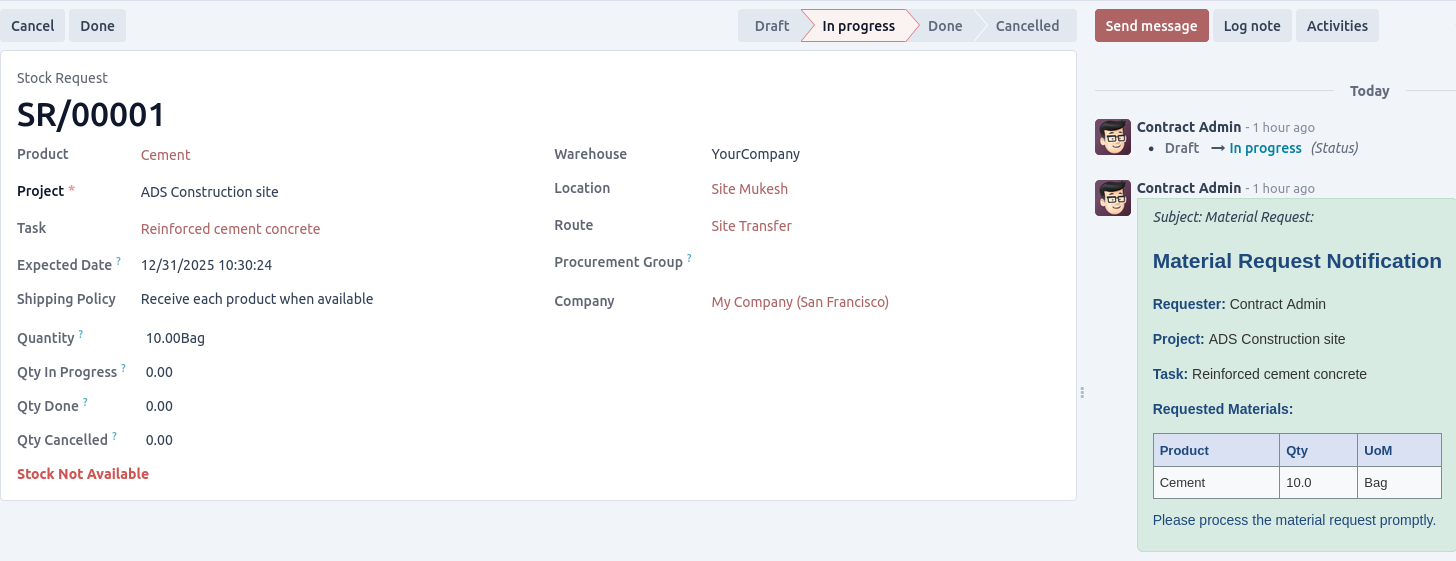Click the Qty Done help question mark
The image size is (1456, 561).
86,402
